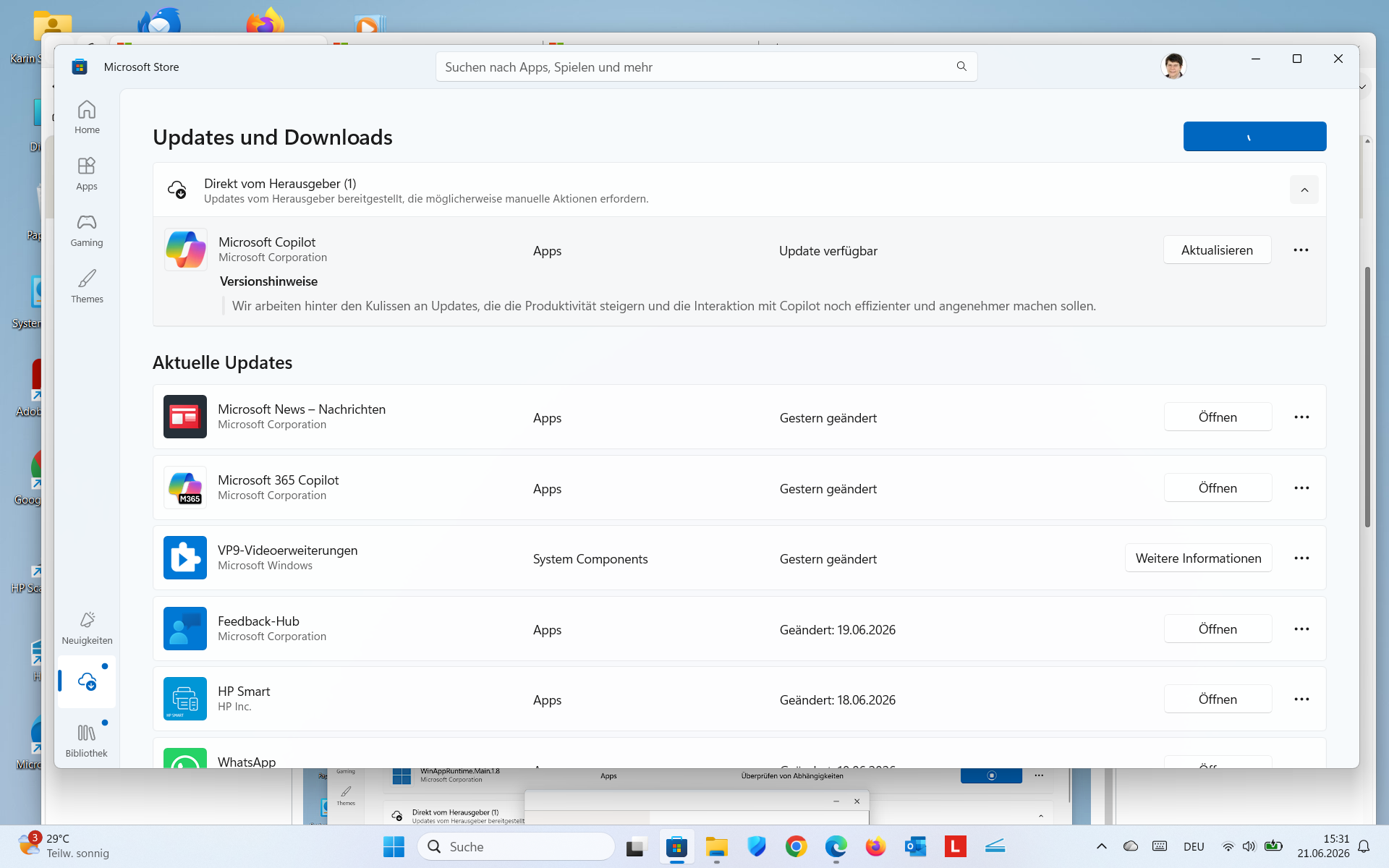The height and width of the screenshot is (868, 1389).
Task: Open more options for Feedback-Hub
Action: (x=1301, y=629)
